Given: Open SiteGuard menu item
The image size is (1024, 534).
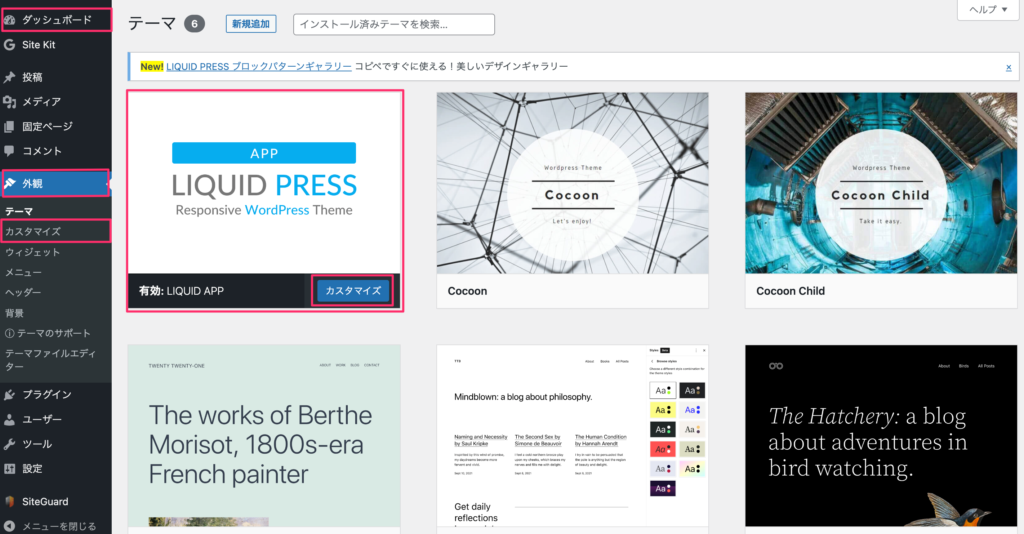Looking at the screenshot, I should point(56,501).
